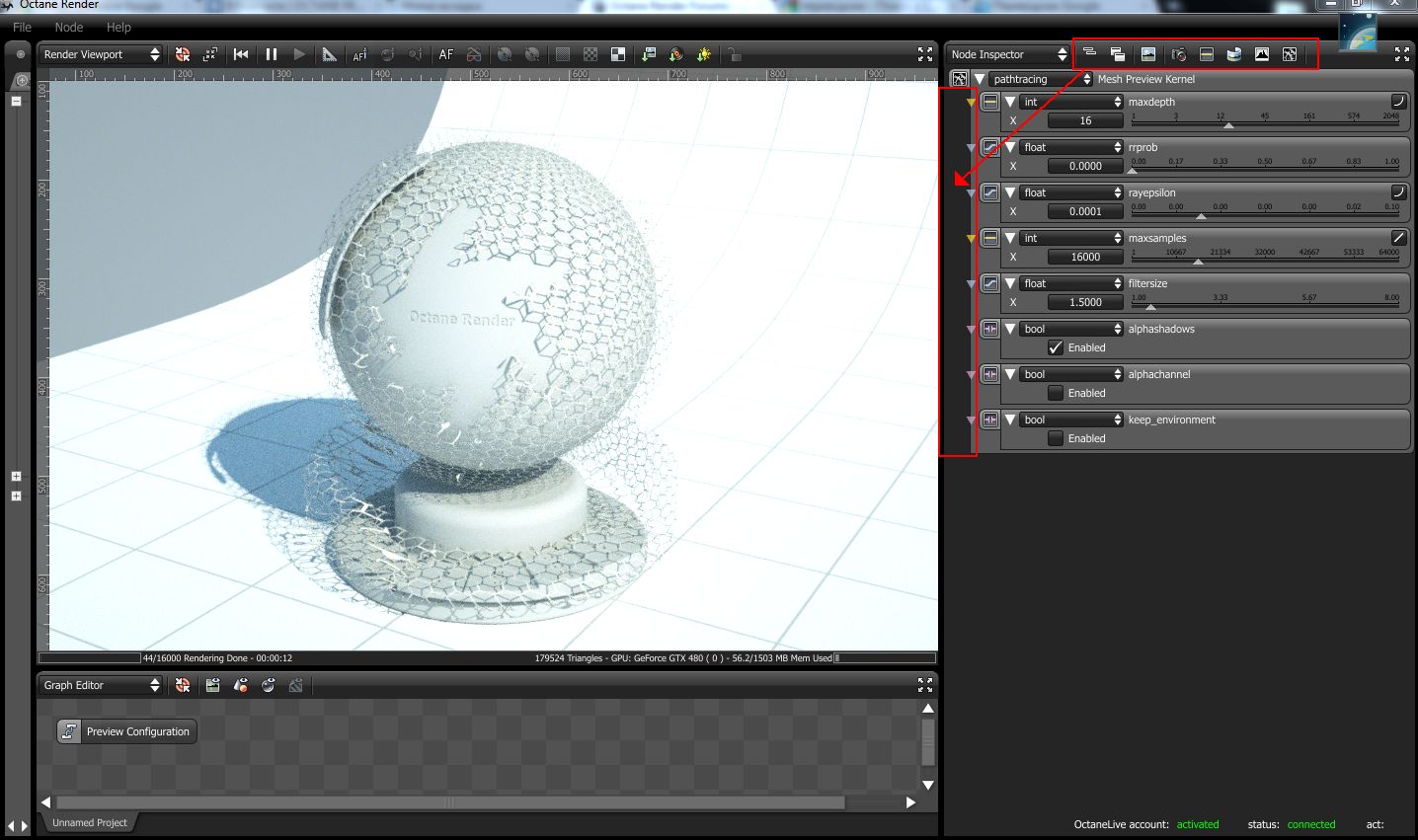Click the Graph Editor scroll right arrow
Image resolution: width=1418 pixels, height=840 pixels.
pyautogui.click(x=911, y=802)
